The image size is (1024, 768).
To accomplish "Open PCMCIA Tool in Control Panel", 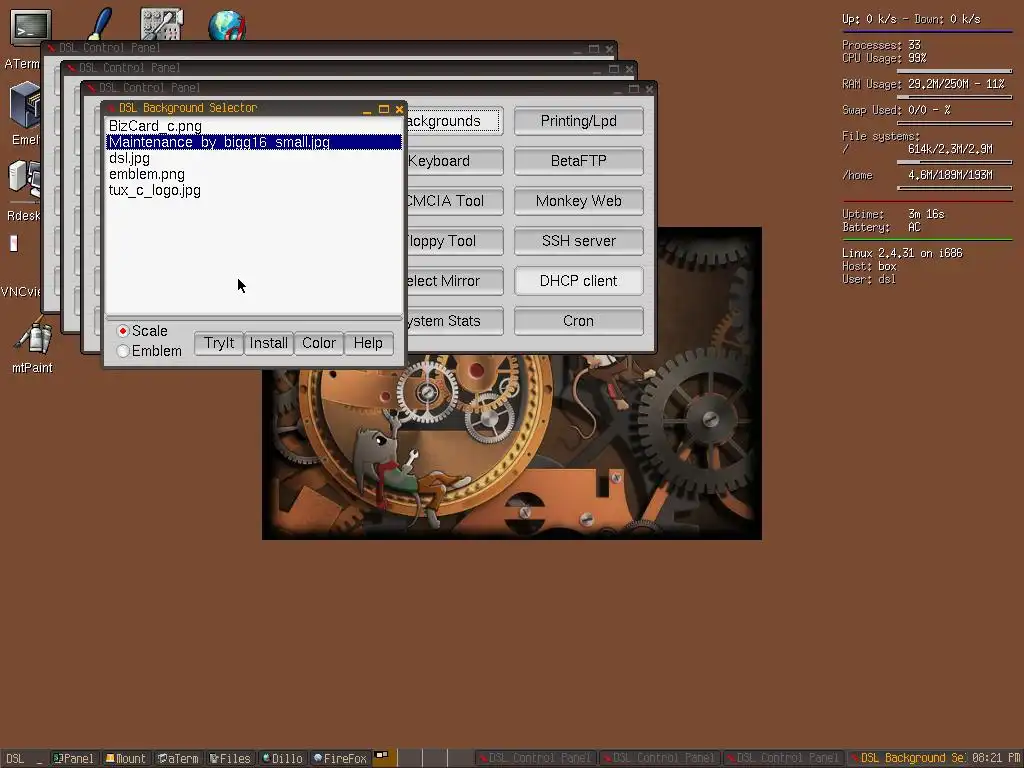I will point(455,200).
